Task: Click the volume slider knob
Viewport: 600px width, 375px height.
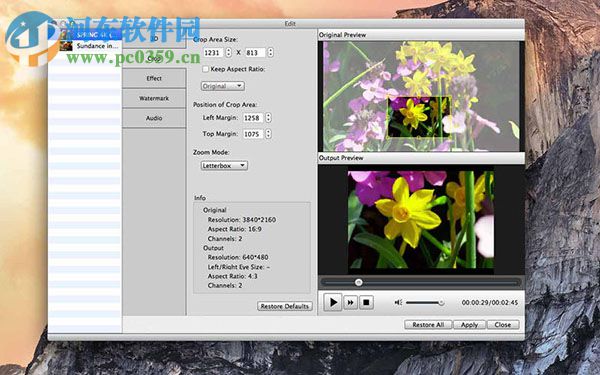Action: (441, 303)
